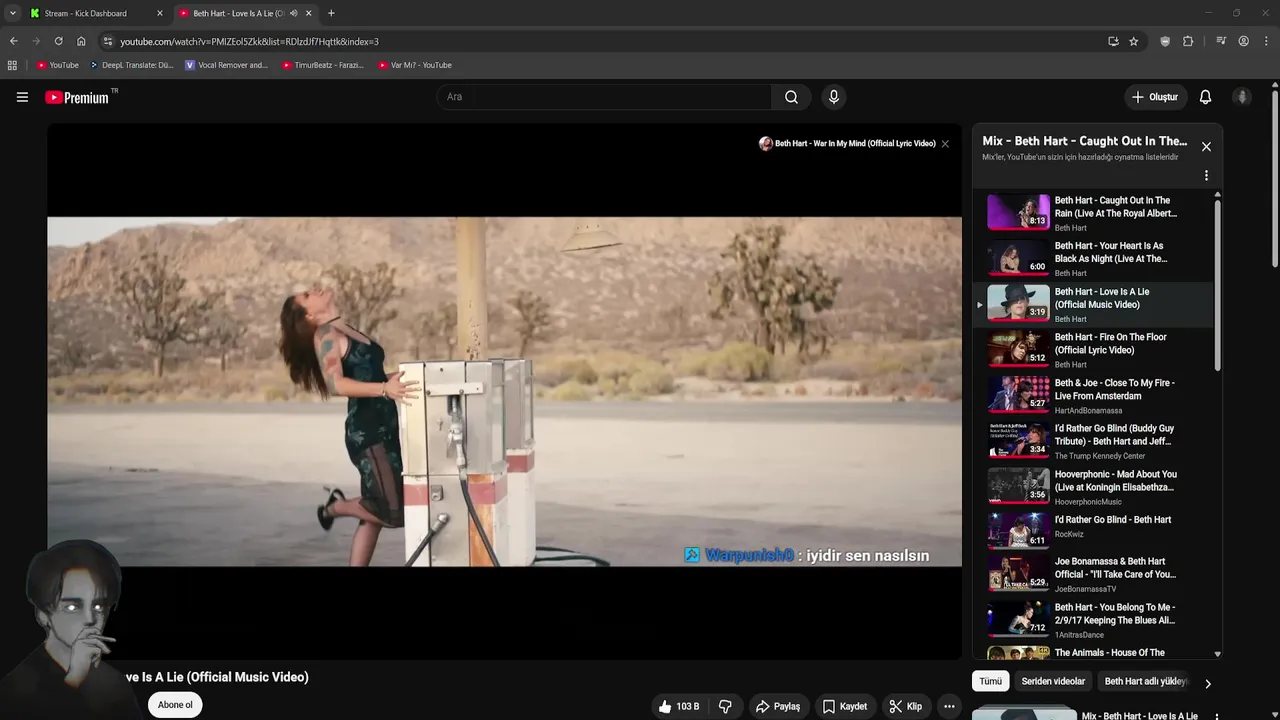Focus the YouTube Ara search field
Image resolution: width=1280 pixels, height=720 pixels.
603,97
